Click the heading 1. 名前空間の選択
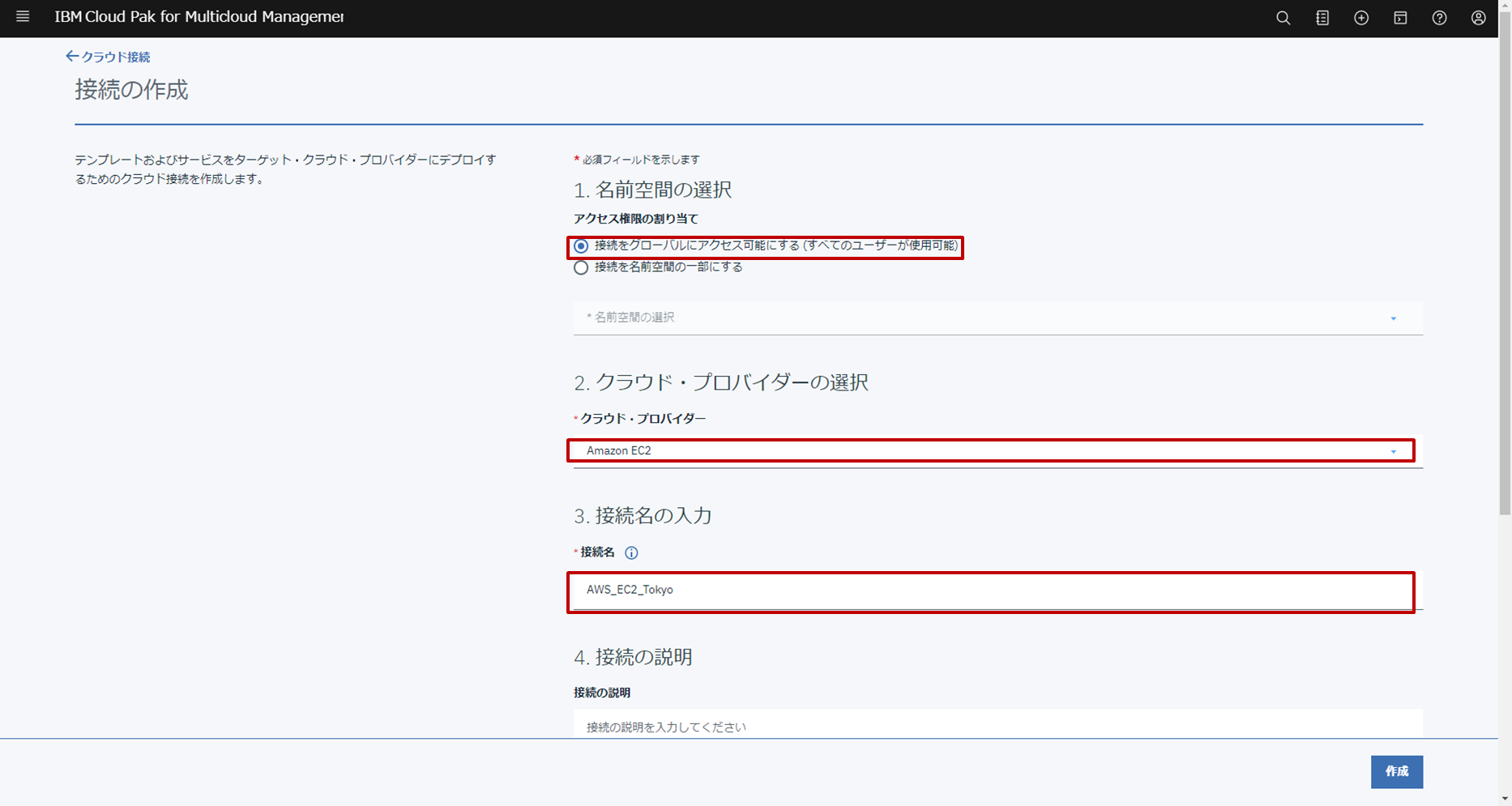The image size is (1512, 806). click(652, 190)
